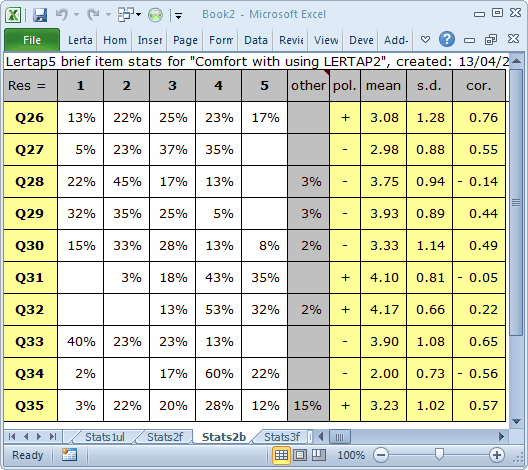Undo the last action
This screenshot has height=470, width=528.
[62, 14]
